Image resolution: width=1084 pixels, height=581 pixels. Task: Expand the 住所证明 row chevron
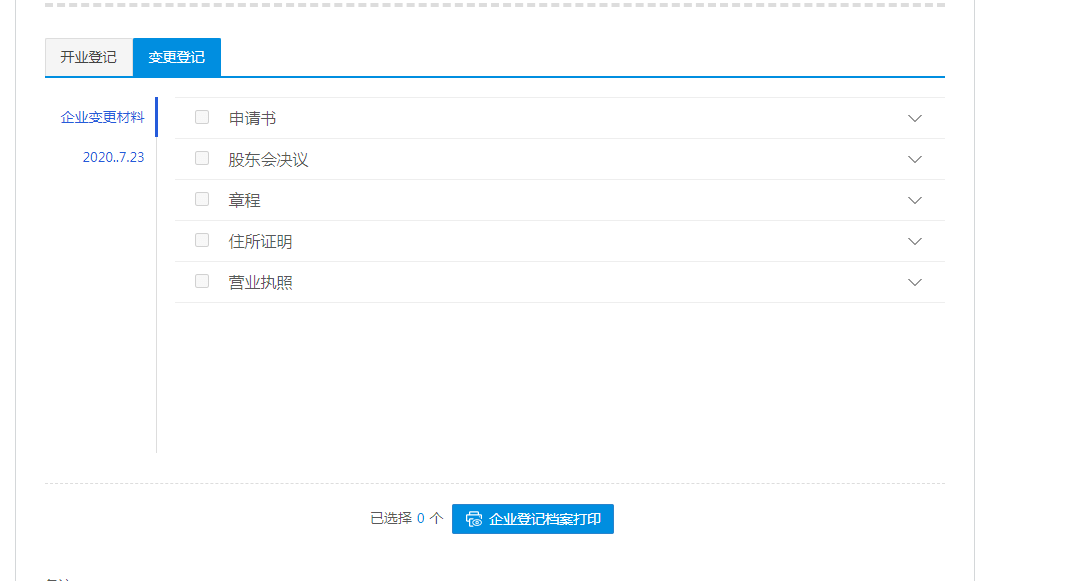point(915,241)
